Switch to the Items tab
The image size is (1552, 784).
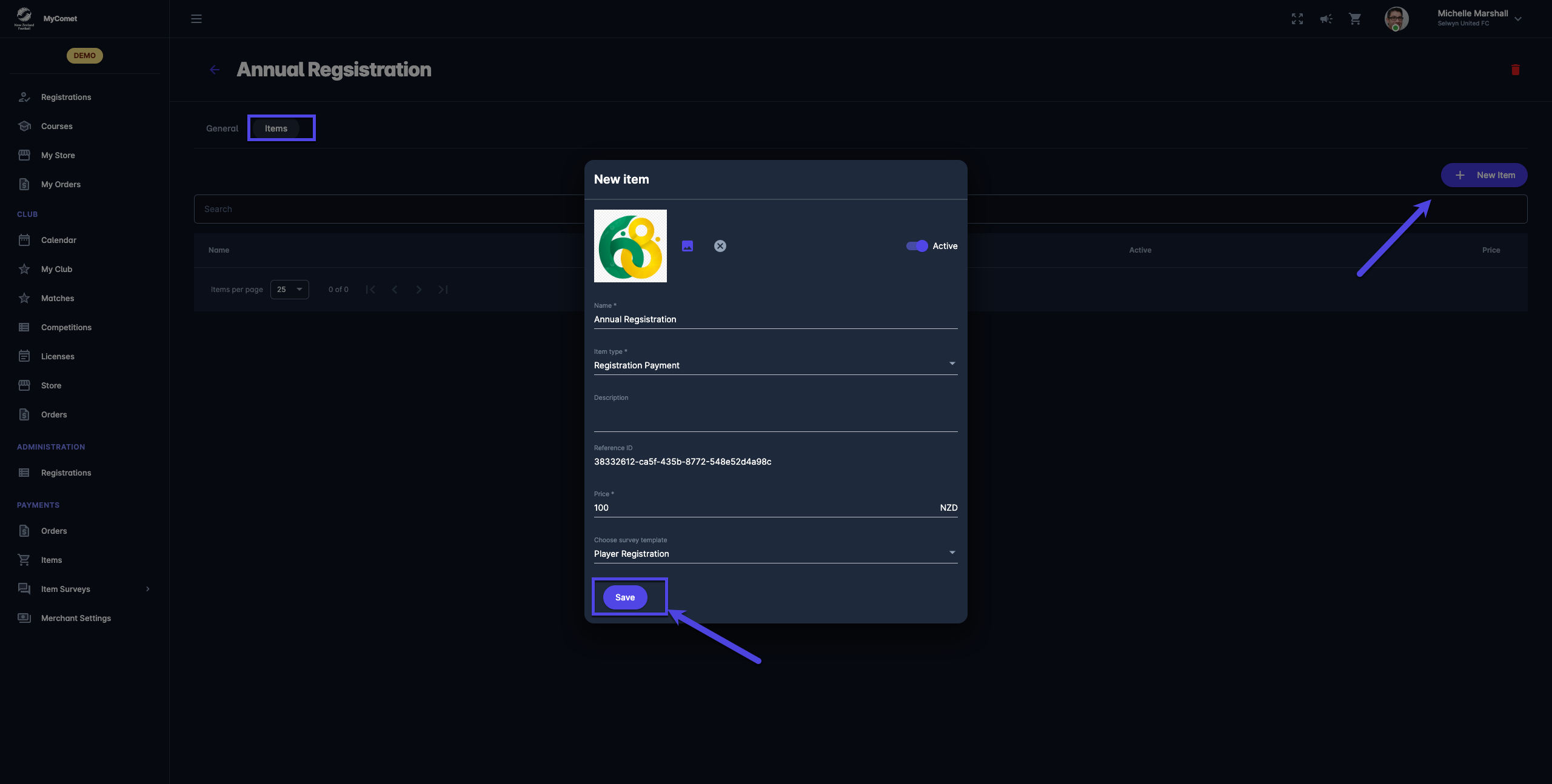(x=276, y=128)
